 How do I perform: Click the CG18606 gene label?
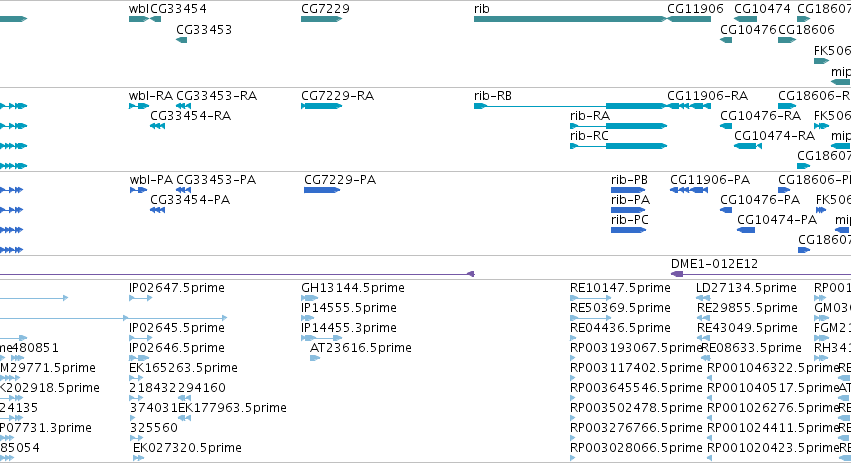(806, 29)
